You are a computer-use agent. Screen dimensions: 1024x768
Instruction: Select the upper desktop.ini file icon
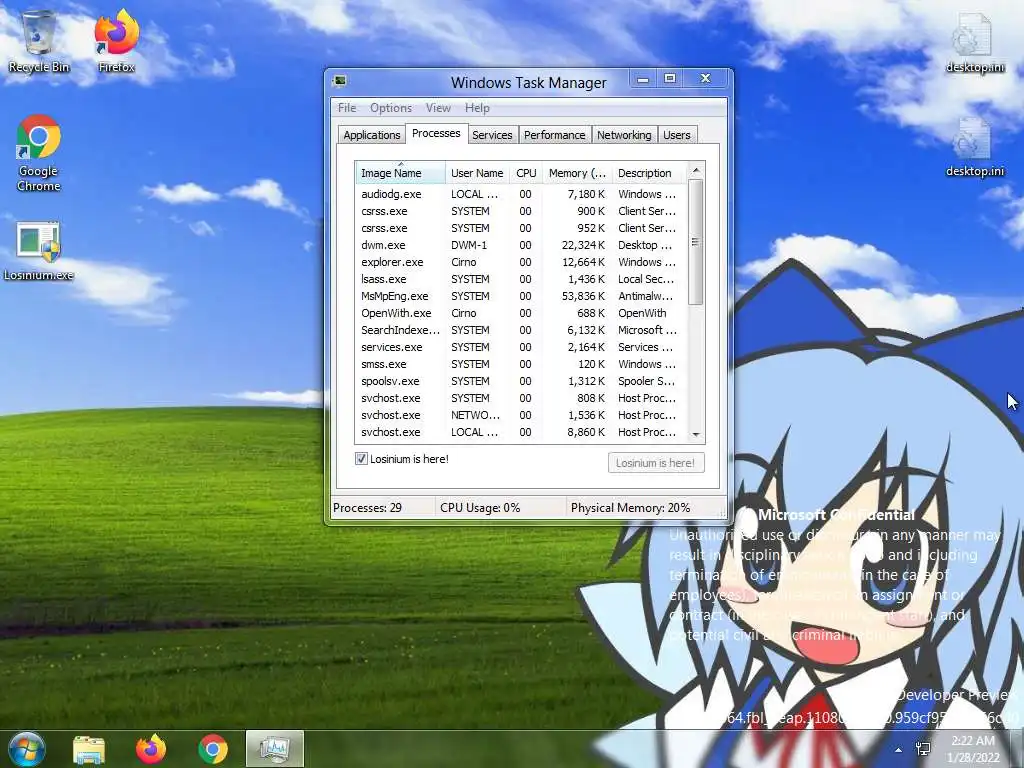[x=974, y=43]
